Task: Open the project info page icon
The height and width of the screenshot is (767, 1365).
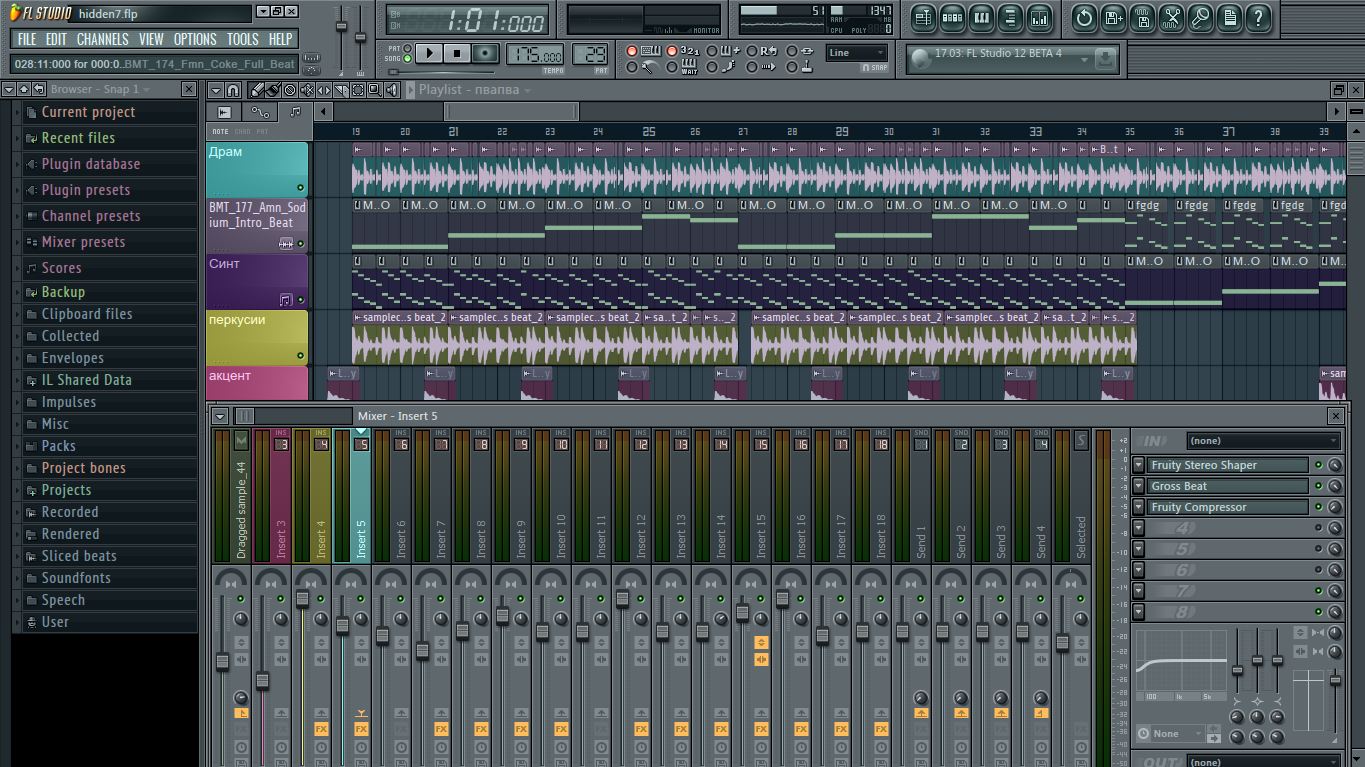Action: [x=1229, y=18]
